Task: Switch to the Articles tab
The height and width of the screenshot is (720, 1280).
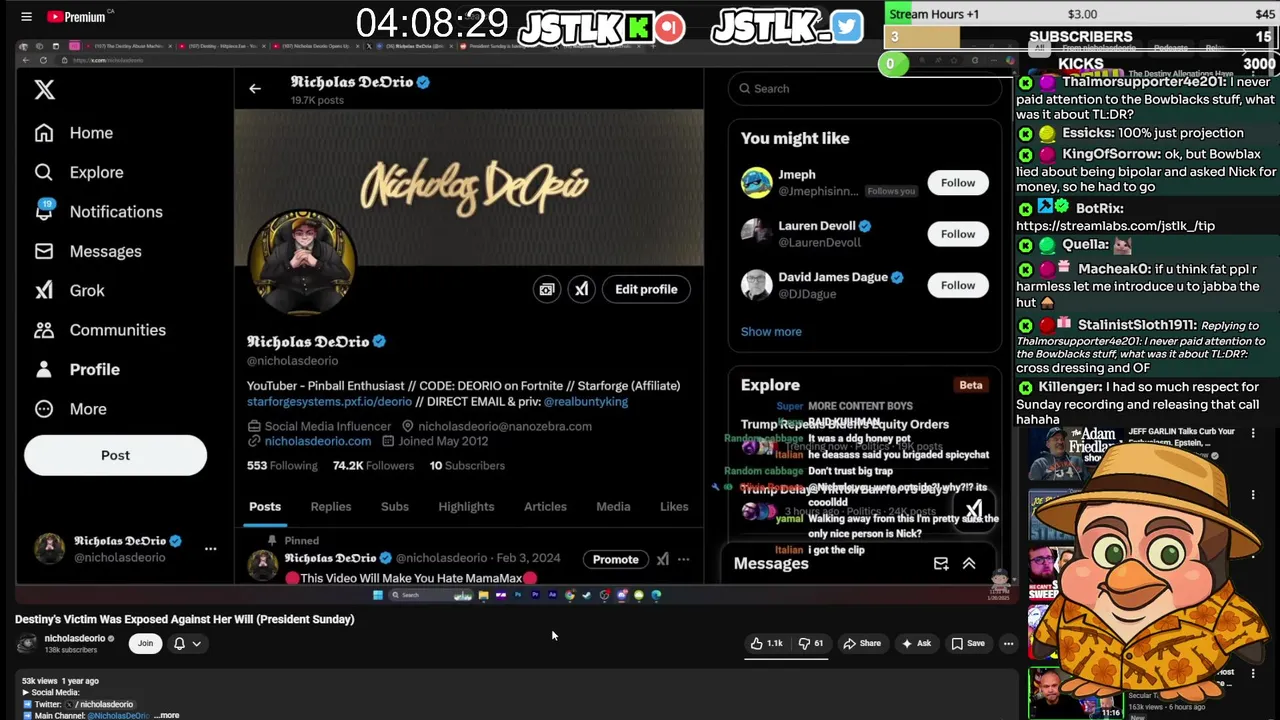Action: pos(545,507)
